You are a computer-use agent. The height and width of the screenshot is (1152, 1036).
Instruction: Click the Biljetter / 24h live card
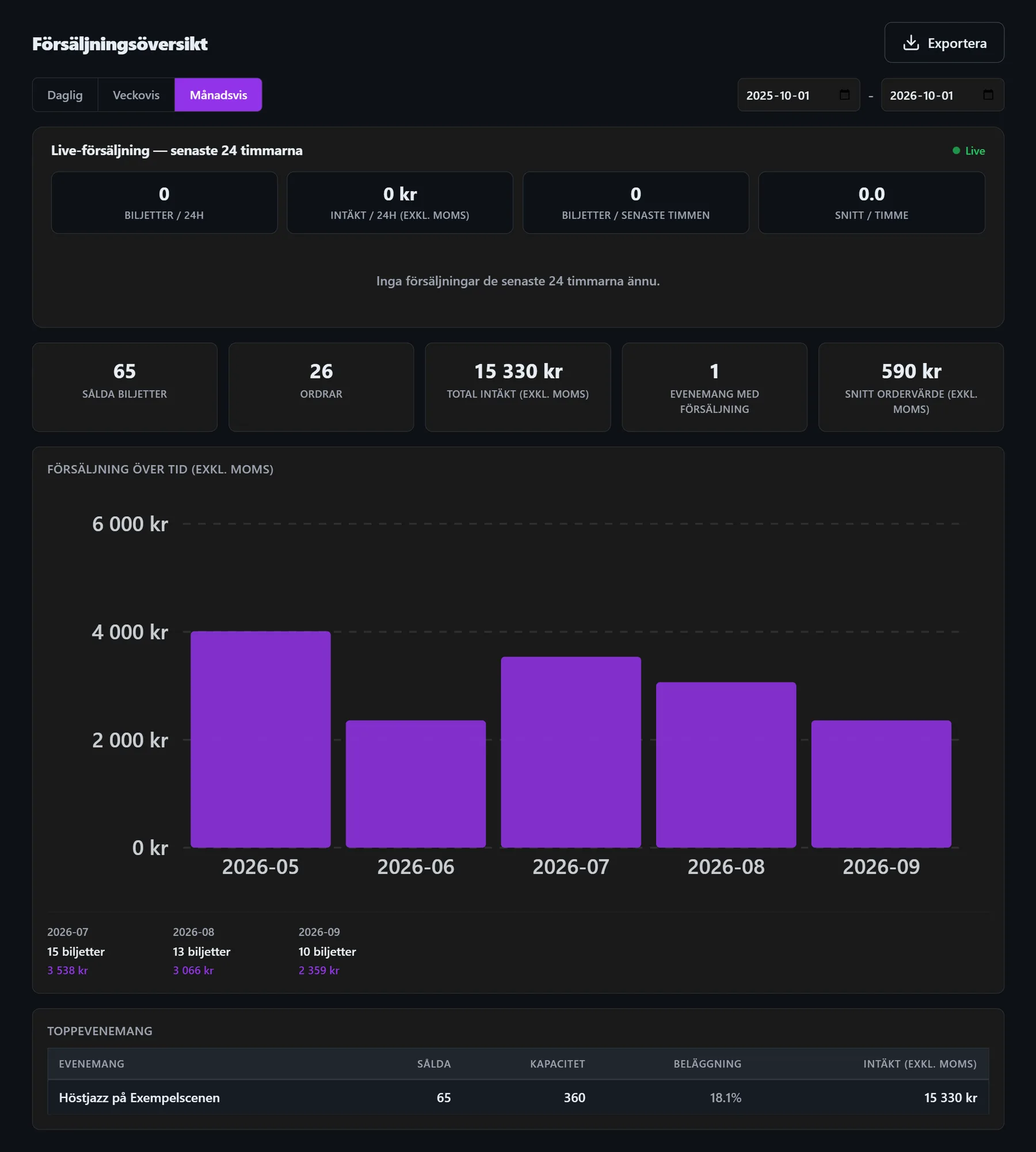coord(164,203)
